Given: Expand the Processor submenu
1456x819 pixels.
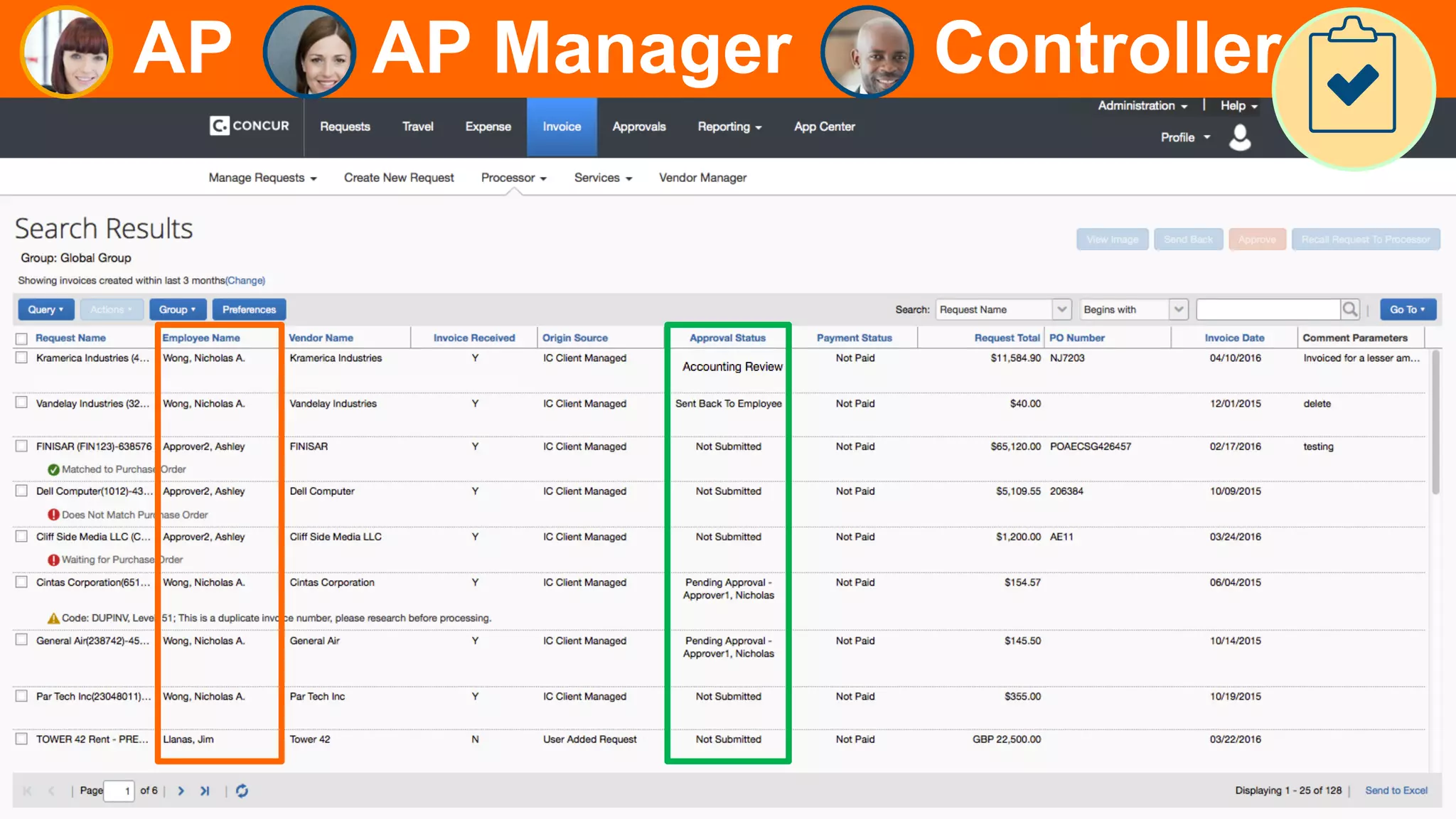Looking at the screenshot, I should [x=514, y=178].
